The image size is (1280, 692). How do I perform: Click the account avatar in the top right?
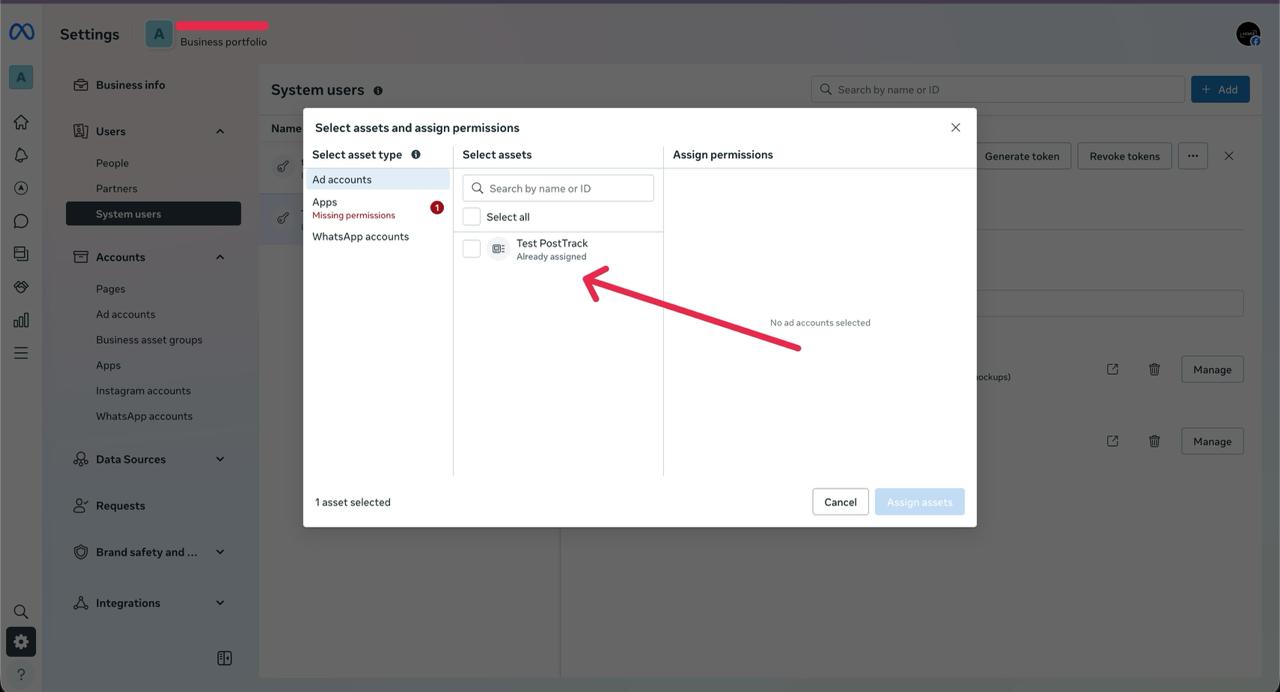click(x=1247, y=32)
